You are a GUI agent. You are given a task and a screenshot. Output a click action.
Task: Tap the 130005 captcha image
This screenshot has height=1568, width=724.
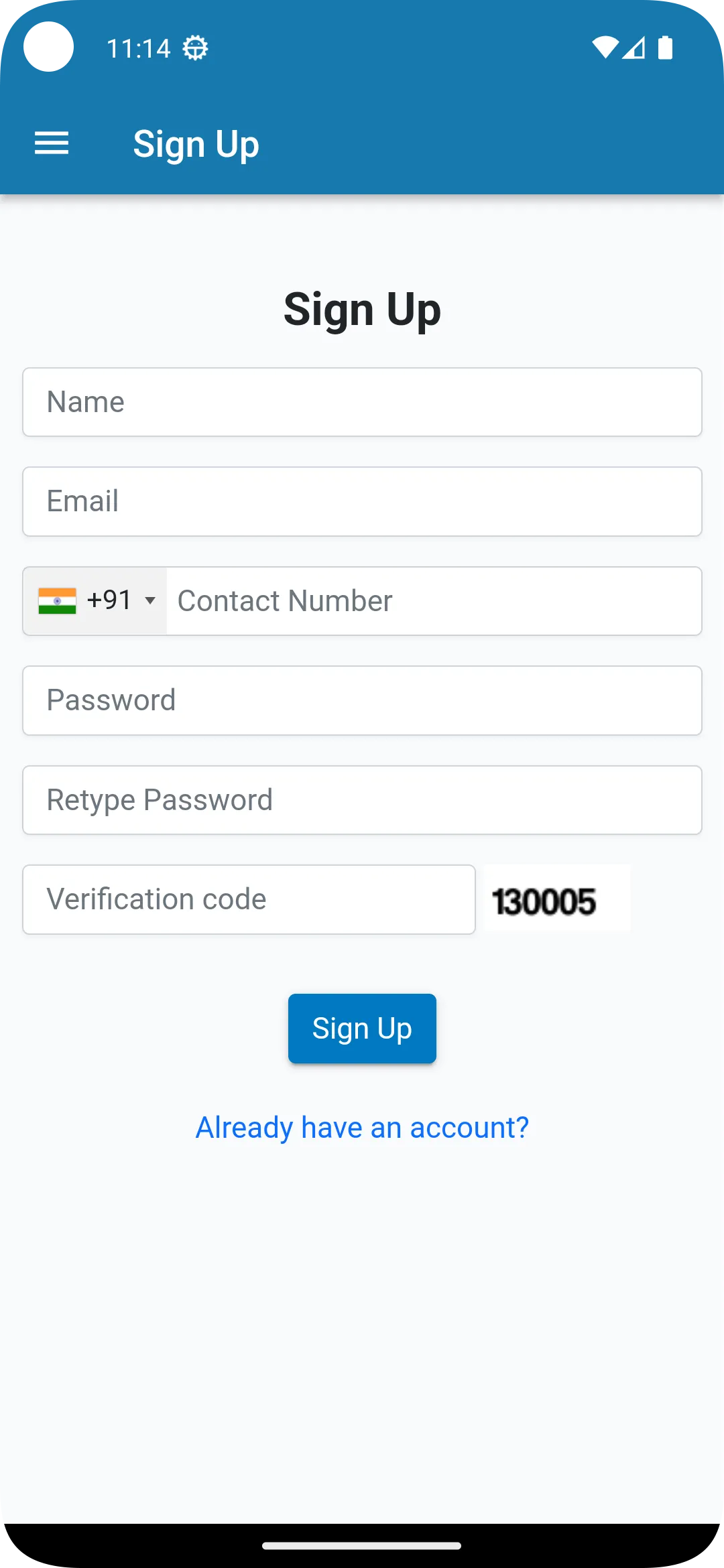click(556, 899)
